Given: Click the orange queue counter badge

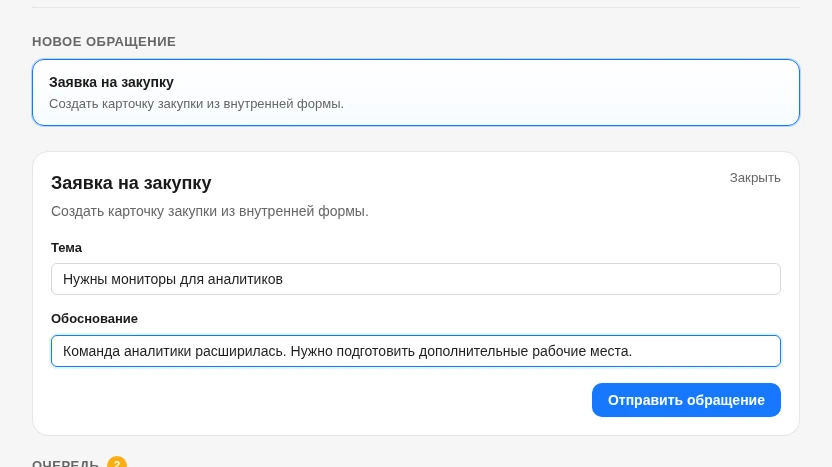Looking at the screenshot, I should [x=117, y=462].
